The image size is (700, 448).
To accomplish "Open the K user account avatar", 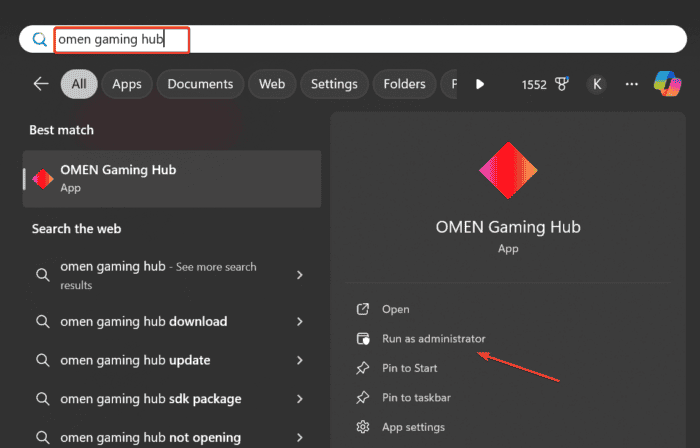I will (x=597, y=84).
